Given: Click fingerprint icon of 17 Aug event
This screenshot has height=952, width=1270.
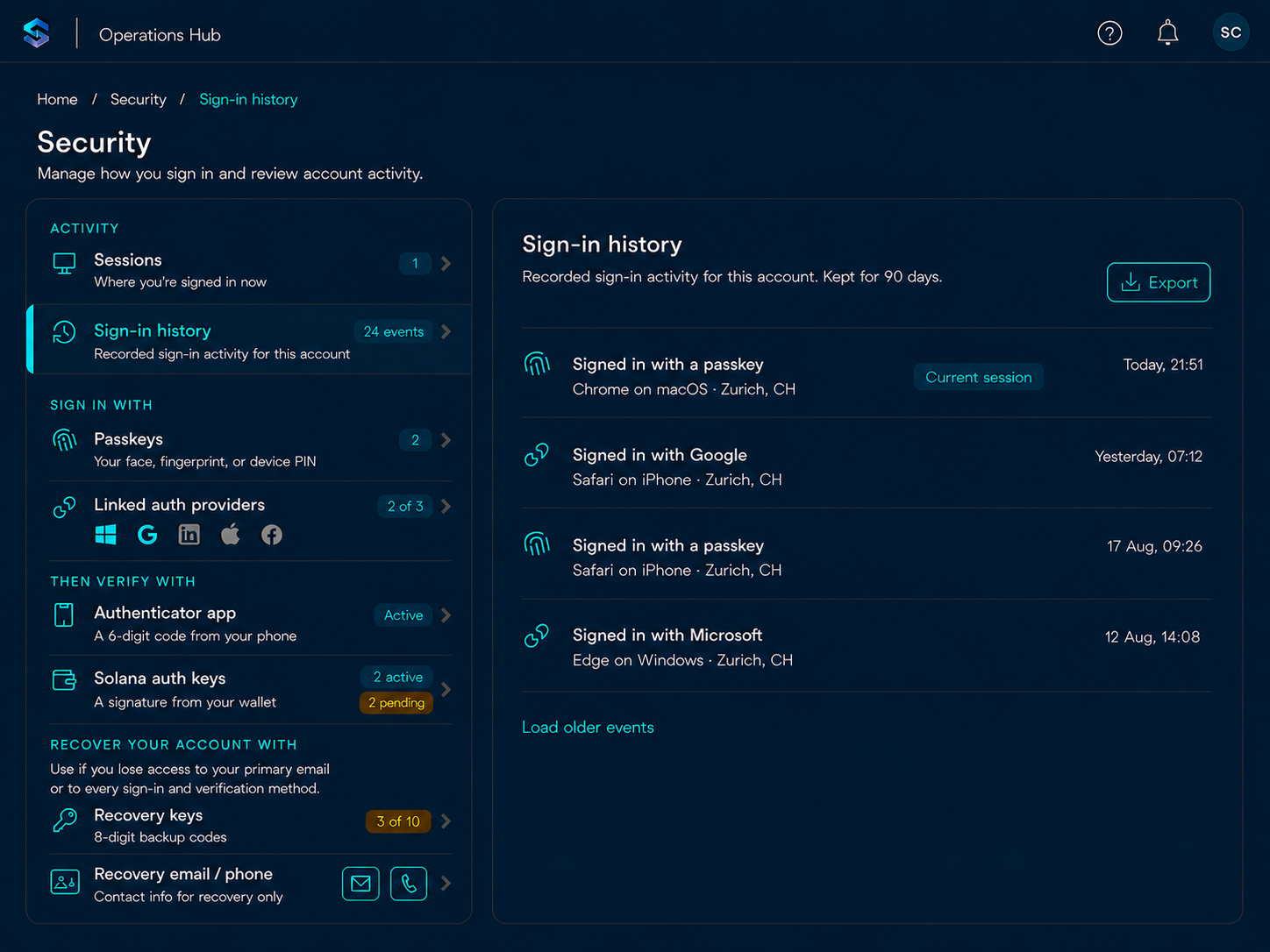Looking at the screenshot, I should (537, 544).
